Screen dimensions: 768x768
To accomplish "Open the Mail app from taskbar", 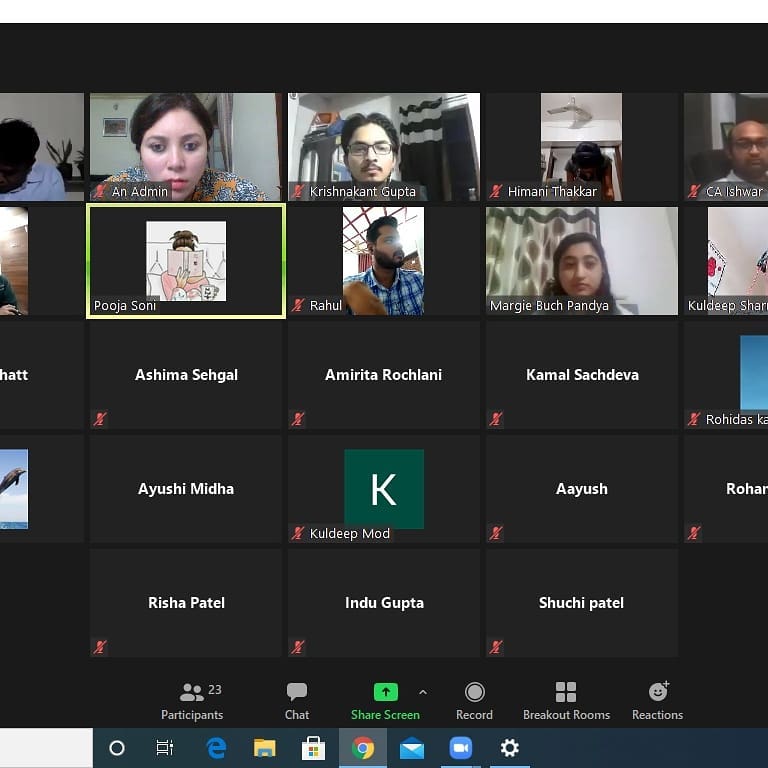I will coord(412,748).
